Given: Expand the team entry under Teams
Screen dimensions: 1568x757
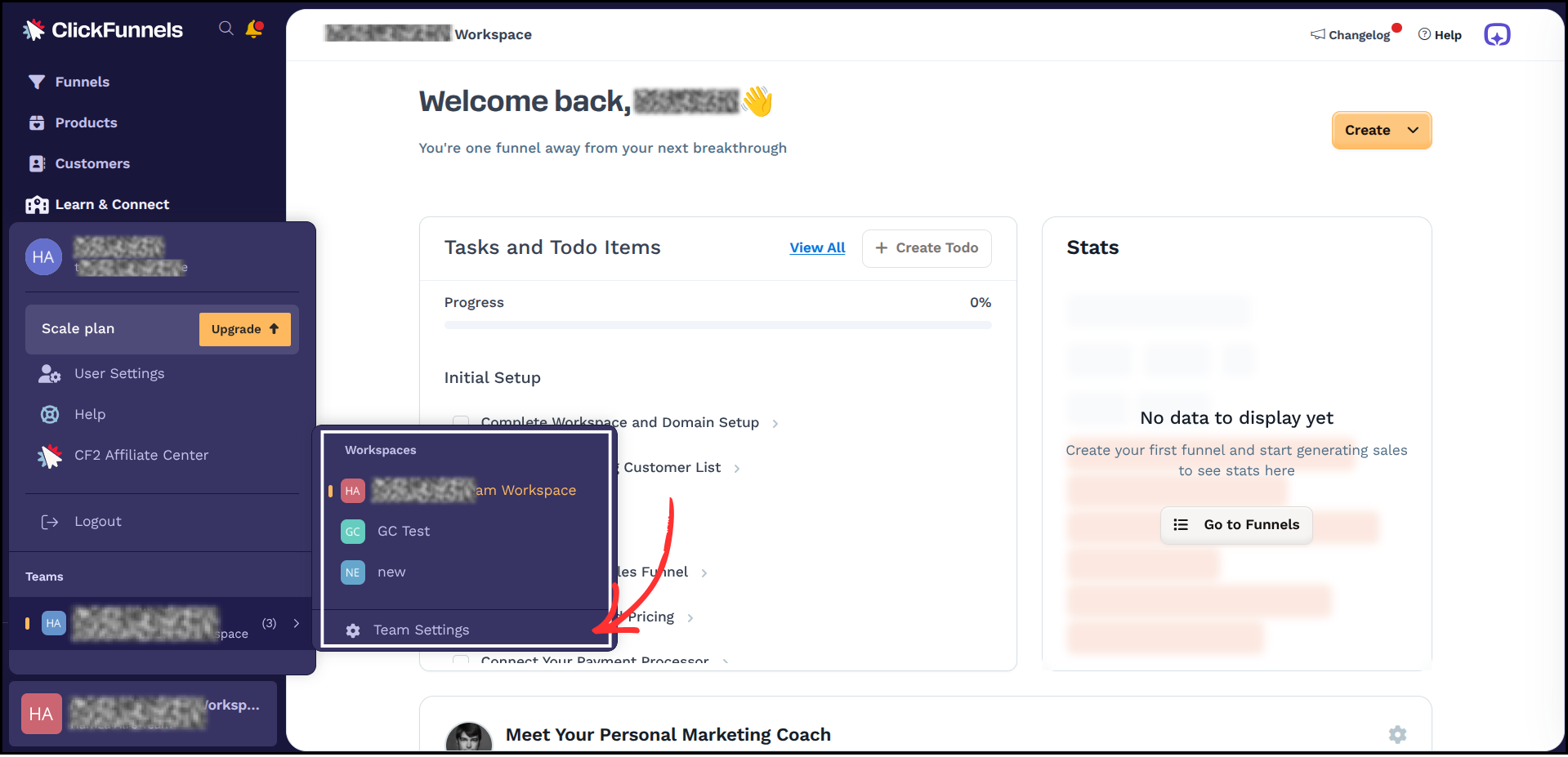Looking at the screenshot, I should pos(296,623).
